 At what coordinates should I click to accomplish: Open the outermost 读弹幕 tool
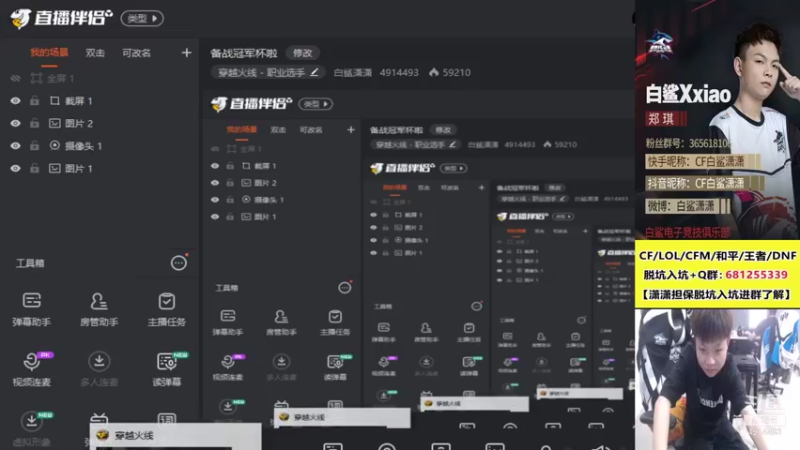click(166, 369)
